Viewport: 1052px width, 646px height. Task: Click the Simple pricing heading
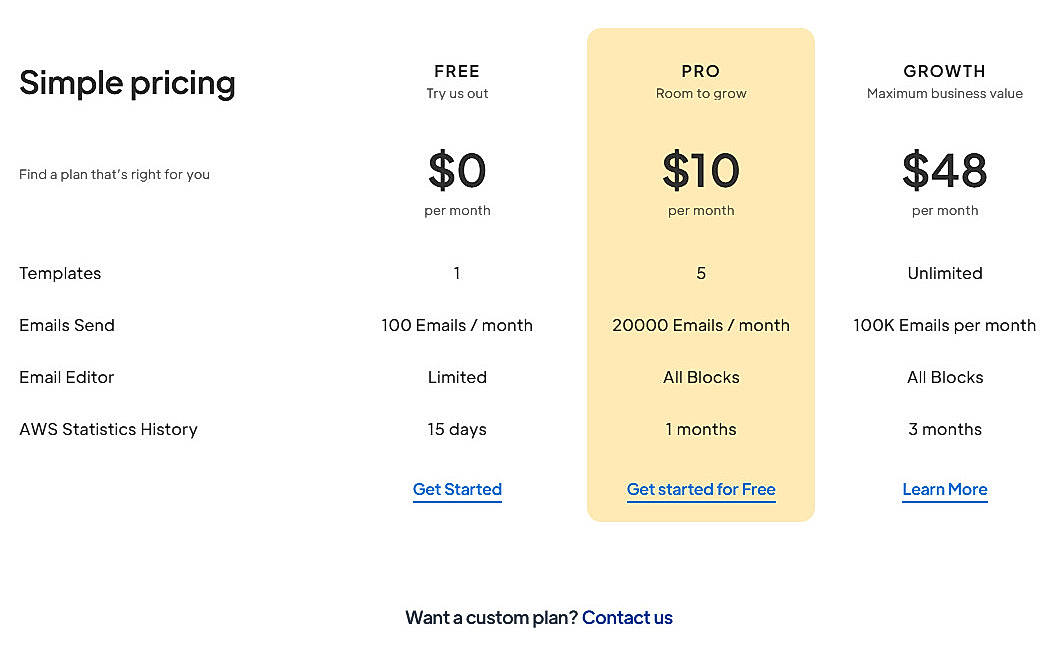point(127,84)
